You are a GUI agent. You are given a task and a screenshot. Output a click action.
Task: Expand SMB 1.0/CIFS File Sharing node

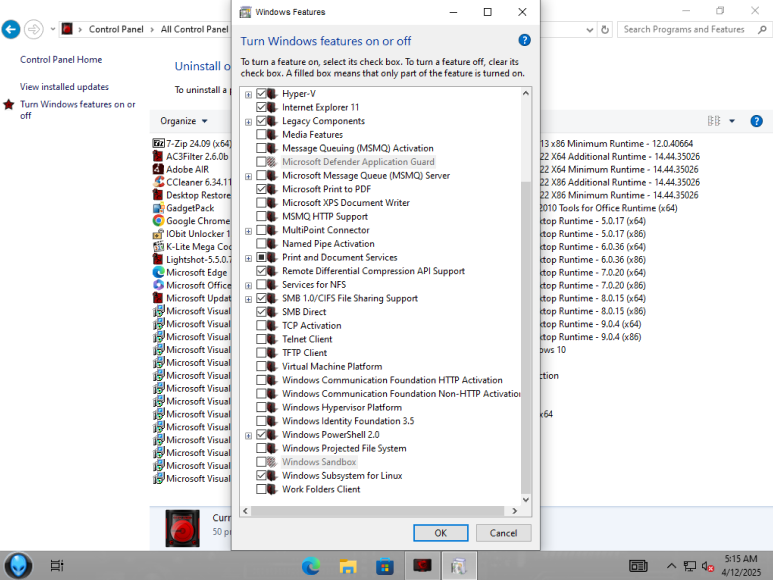coord(248,299)
